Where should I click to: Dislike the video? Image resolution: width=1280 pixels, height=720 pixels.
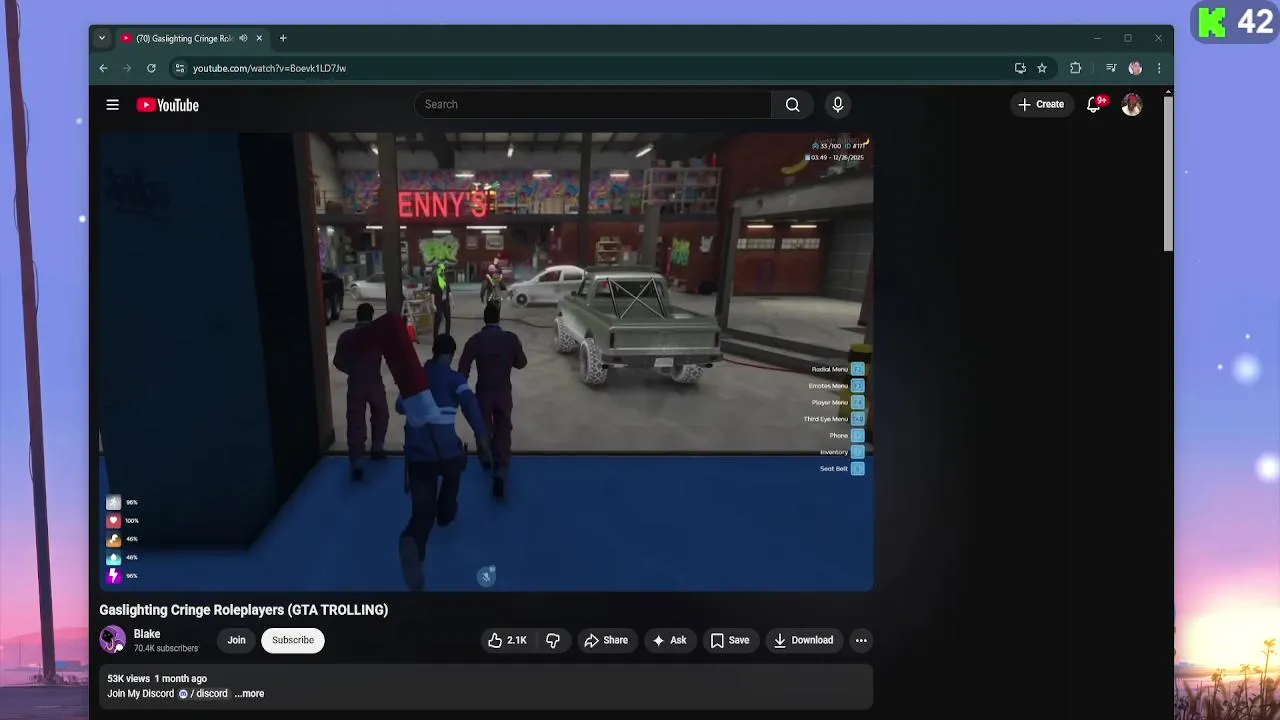(x=553, y=640)
